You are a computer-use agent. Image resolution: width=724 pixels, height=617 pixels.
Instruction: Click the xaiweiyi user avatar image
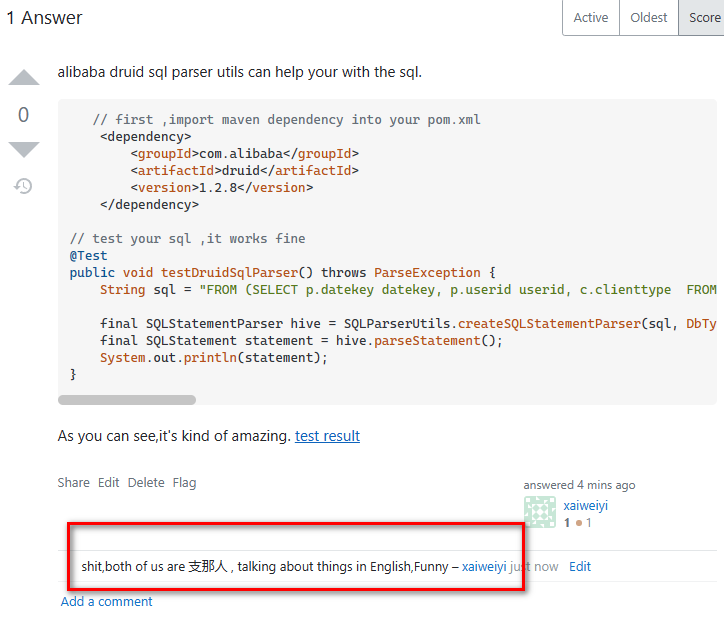(540, 511)
